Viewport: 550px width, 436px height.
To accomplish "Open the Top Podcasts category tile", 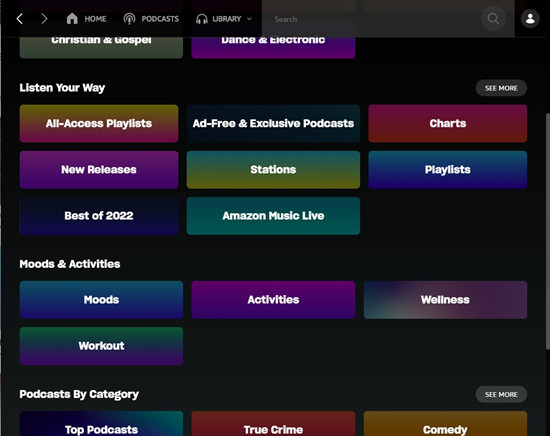I will click(x=101, y=424).
